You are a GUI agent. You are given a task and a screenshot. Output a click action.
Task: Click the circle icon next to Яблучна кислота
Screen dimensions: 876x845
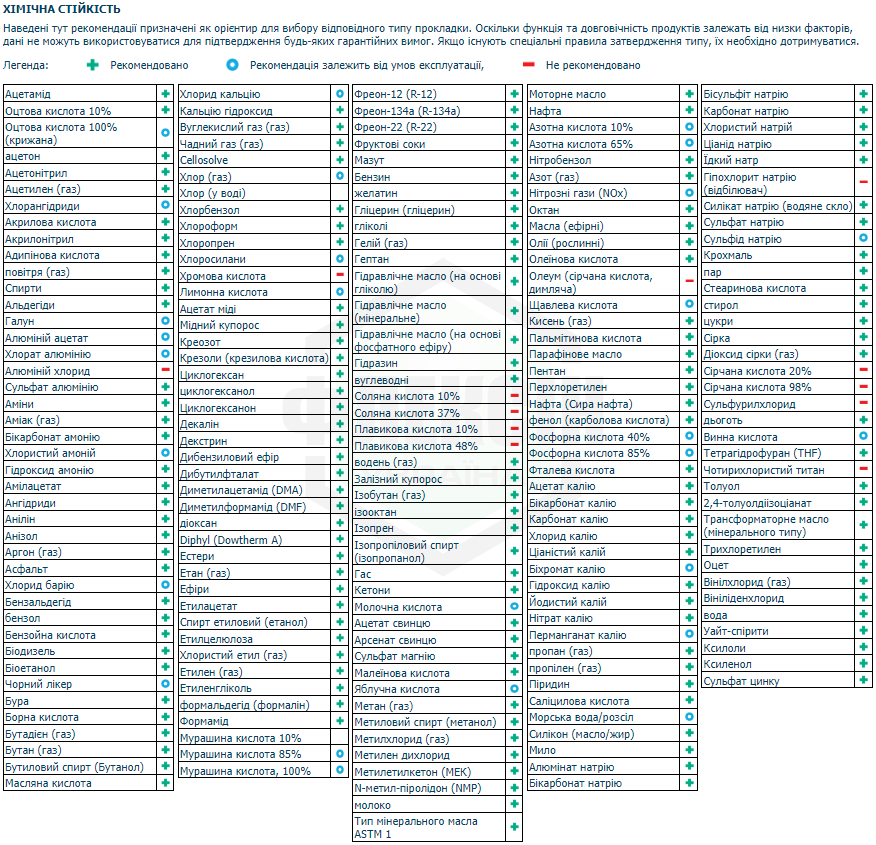tap(515, 689)
